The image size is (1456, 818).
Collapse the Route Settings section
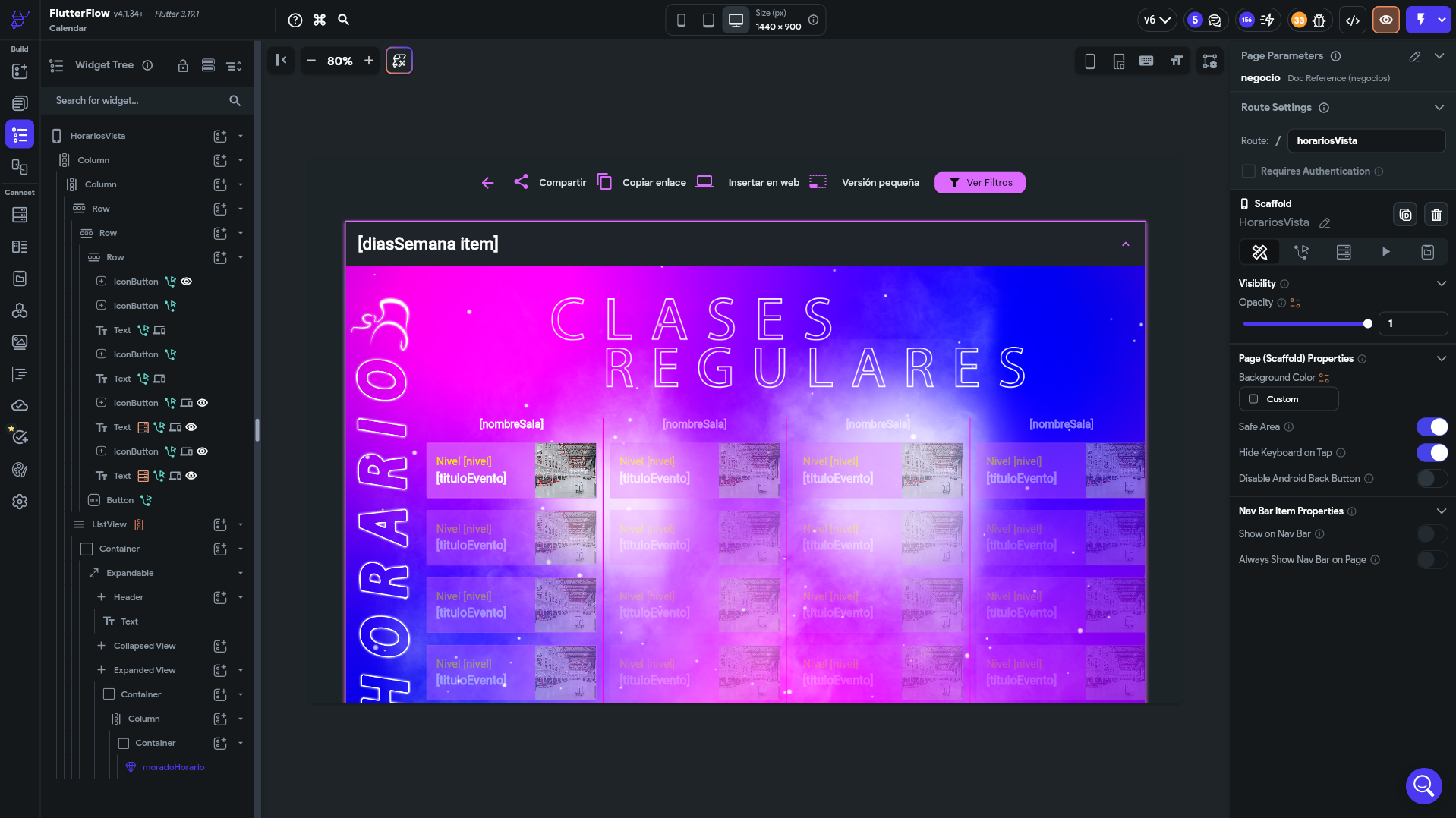[x=1439, y=107]
